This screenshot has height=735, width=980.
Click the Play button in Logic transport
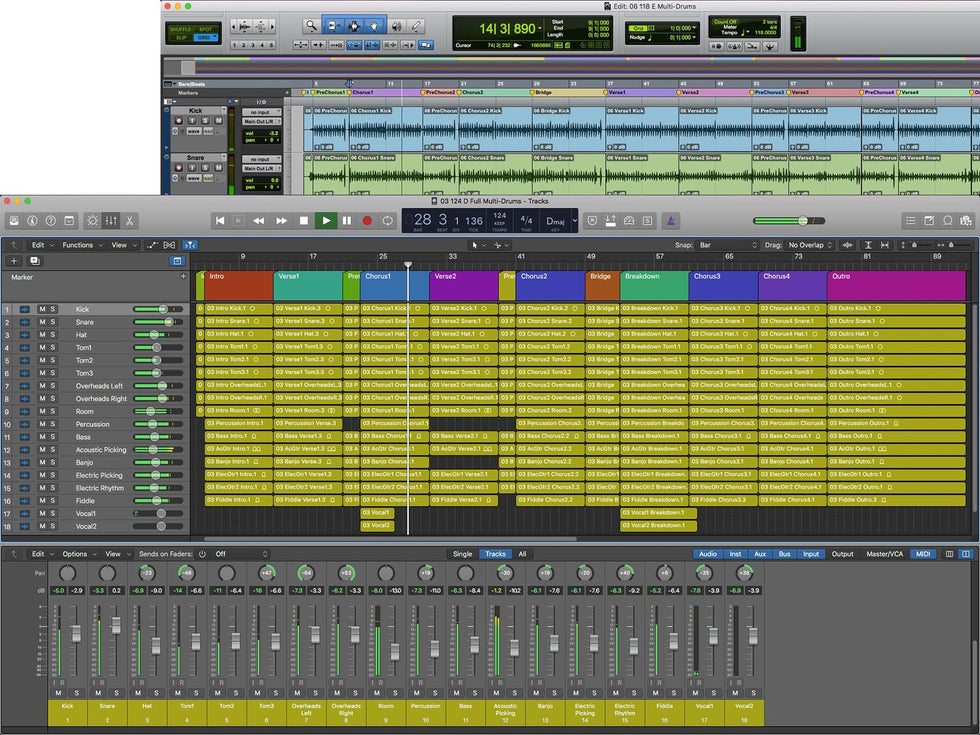point(325,220)
